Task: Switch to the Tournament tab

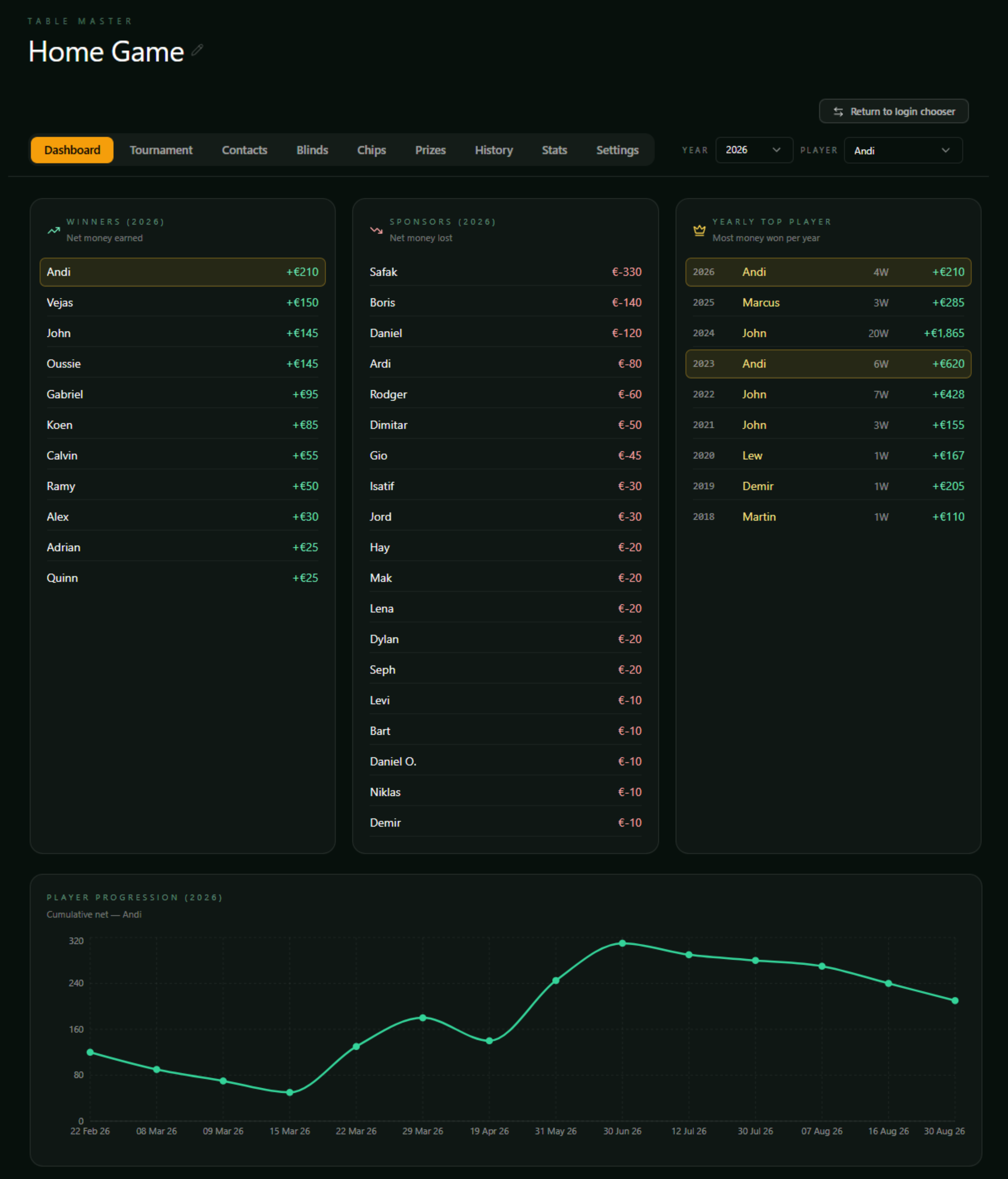Action: click(161, 150)
